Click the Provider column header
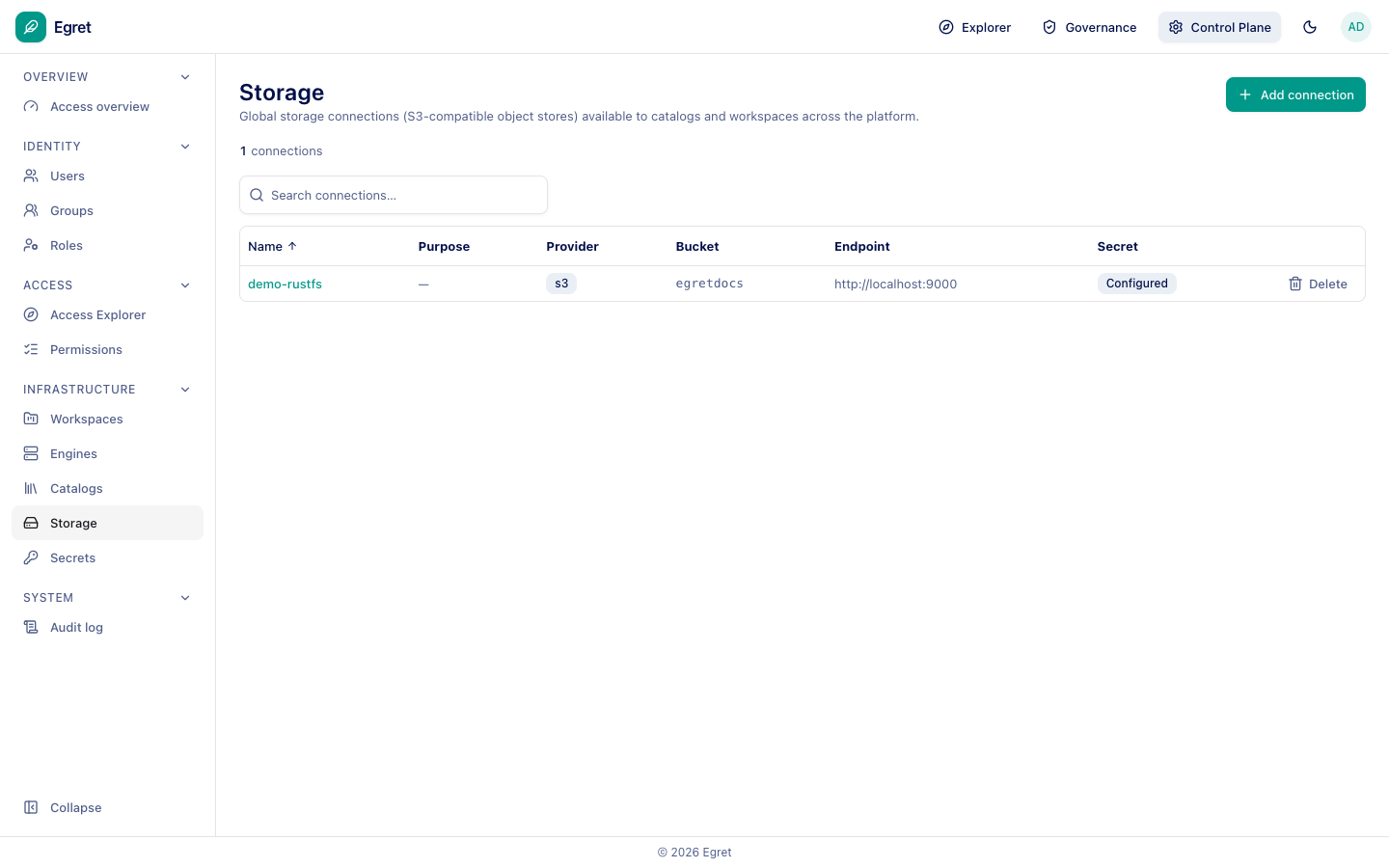Viewport: 1389px width, 868px height. pos(572,247)
